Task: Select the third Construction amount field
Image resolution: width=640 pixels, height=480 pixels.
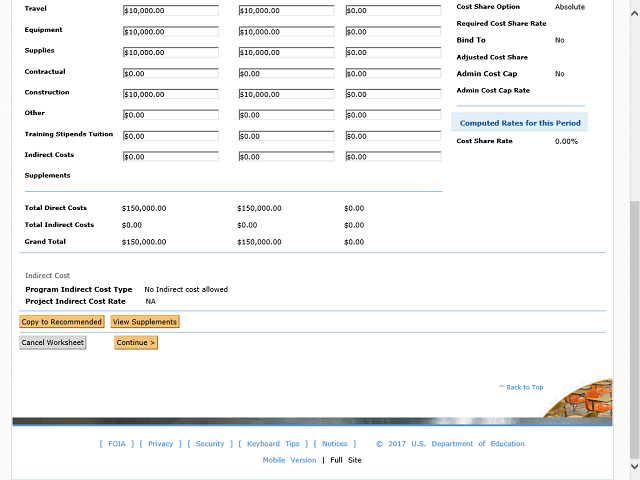Action: coord(393,94)
